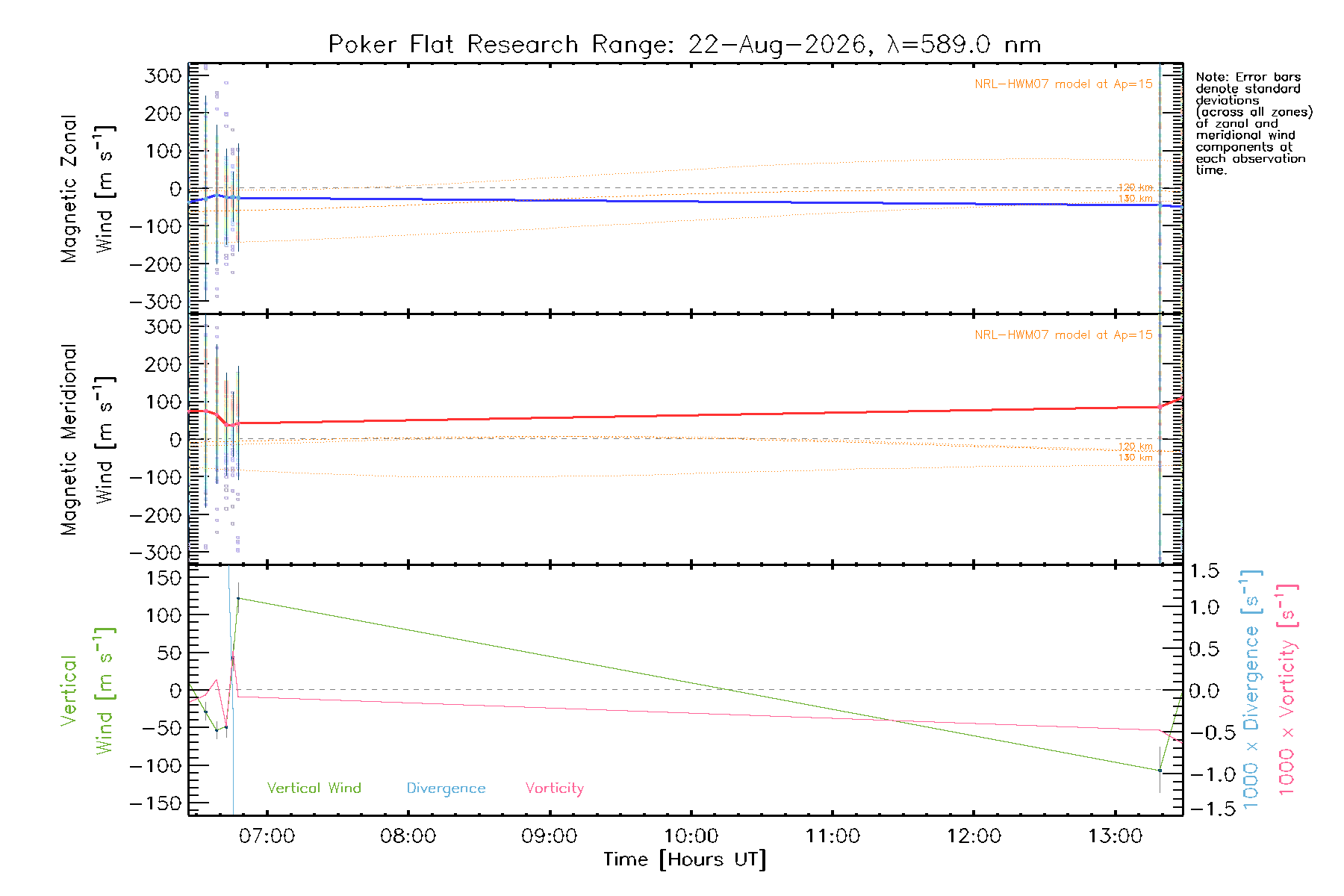Click the 13:00 time axis label

(x=1115, y=836)
